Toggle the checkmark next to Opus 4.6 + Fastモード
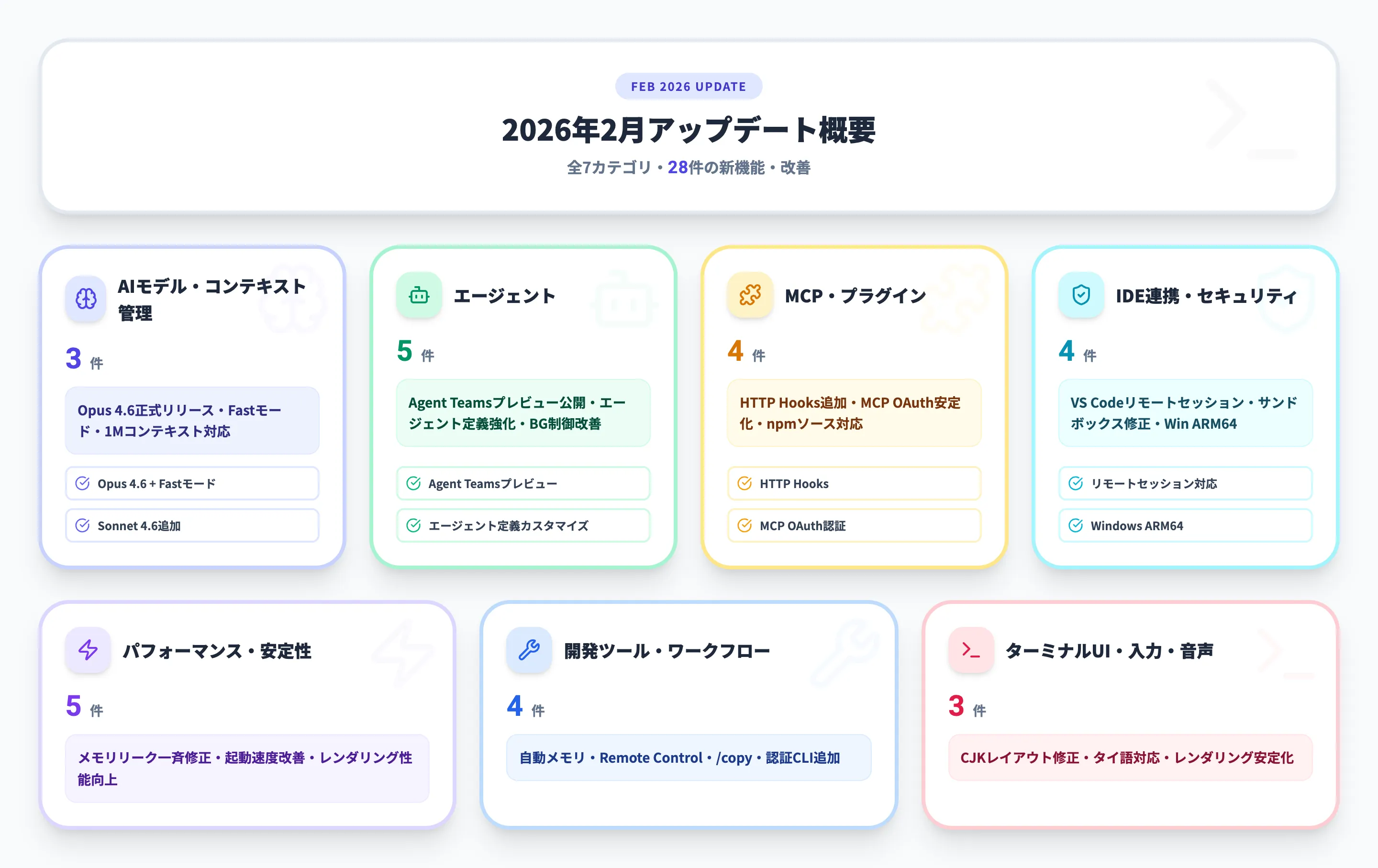This screenshot has height=868, width=1378. pos(82,483)
